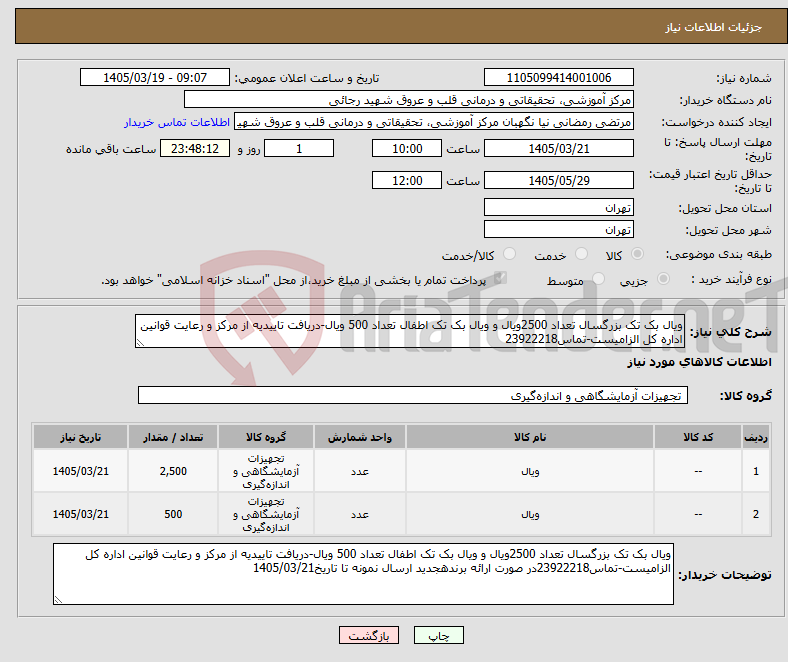Click the remaining time 23:48:12 field
The height and width of the screenshot is (662, 788).
tap(195, 148)
